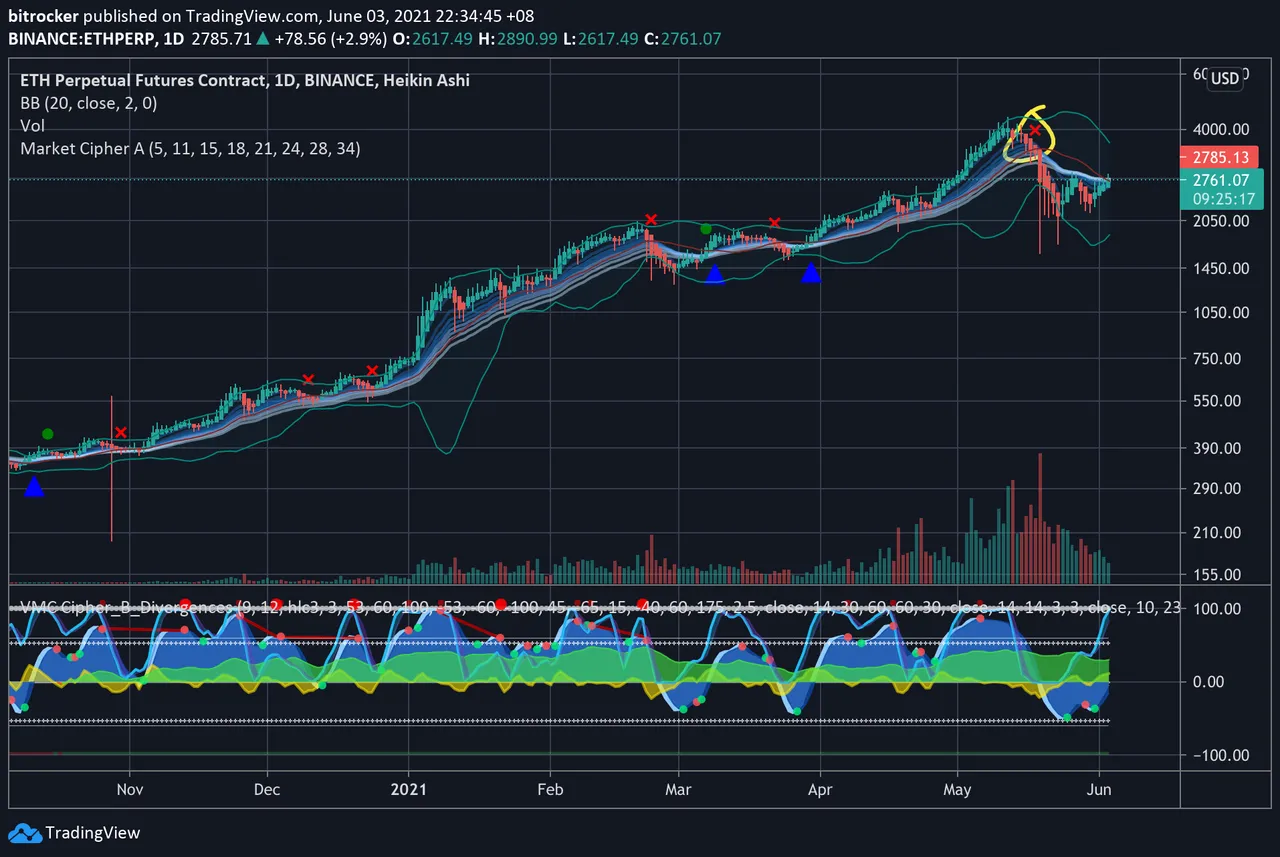
Task: Click the 100.00 oscillator axis label
Action: click(x=1219, y=609)
